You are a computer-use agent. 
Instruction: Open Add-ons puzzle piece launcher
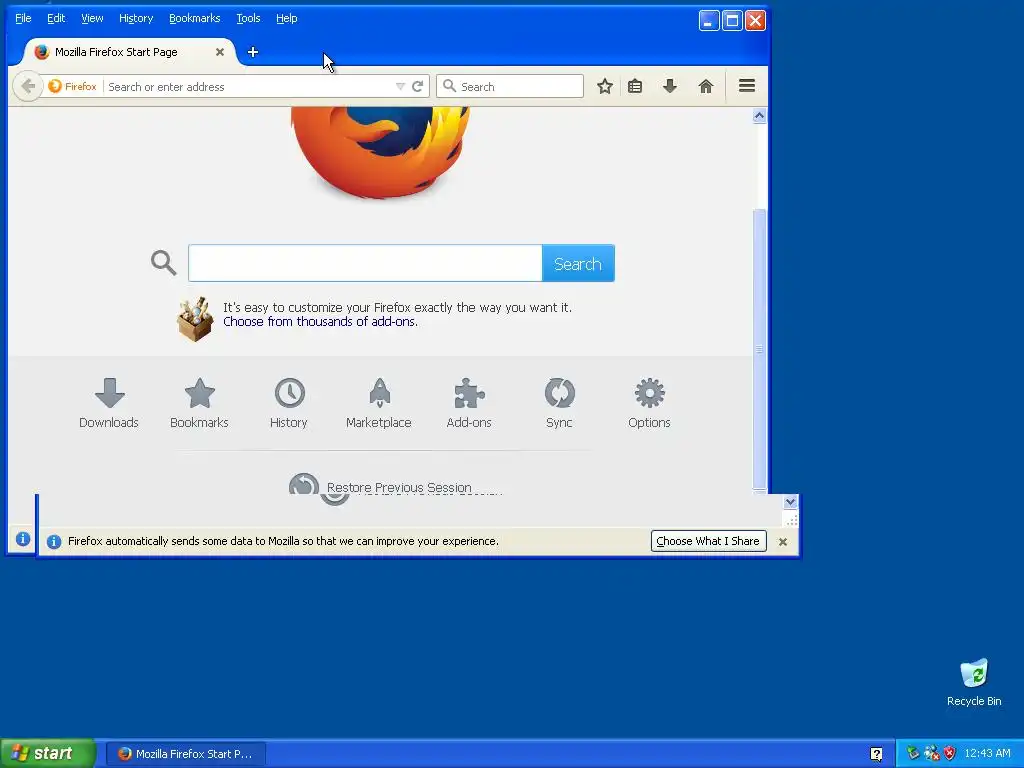coord(469,403)
